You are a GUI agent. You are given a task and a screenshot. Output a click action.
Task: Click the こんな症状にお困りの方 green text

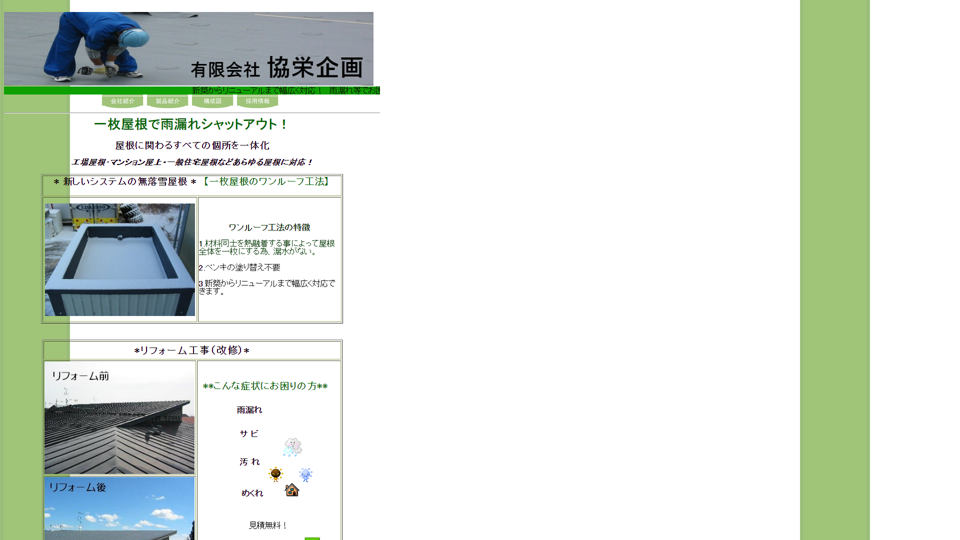pos(265,386)
